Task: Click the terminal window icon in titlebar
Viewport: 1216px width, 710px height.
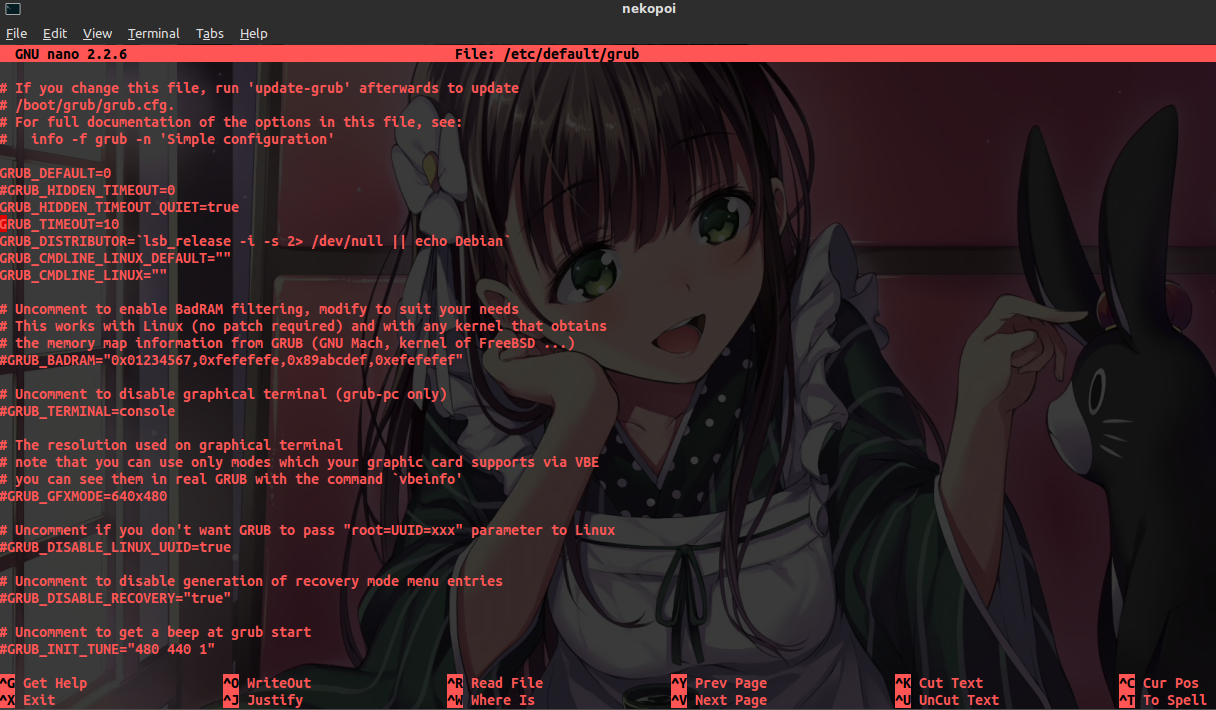Action: (x=11, y=8)
